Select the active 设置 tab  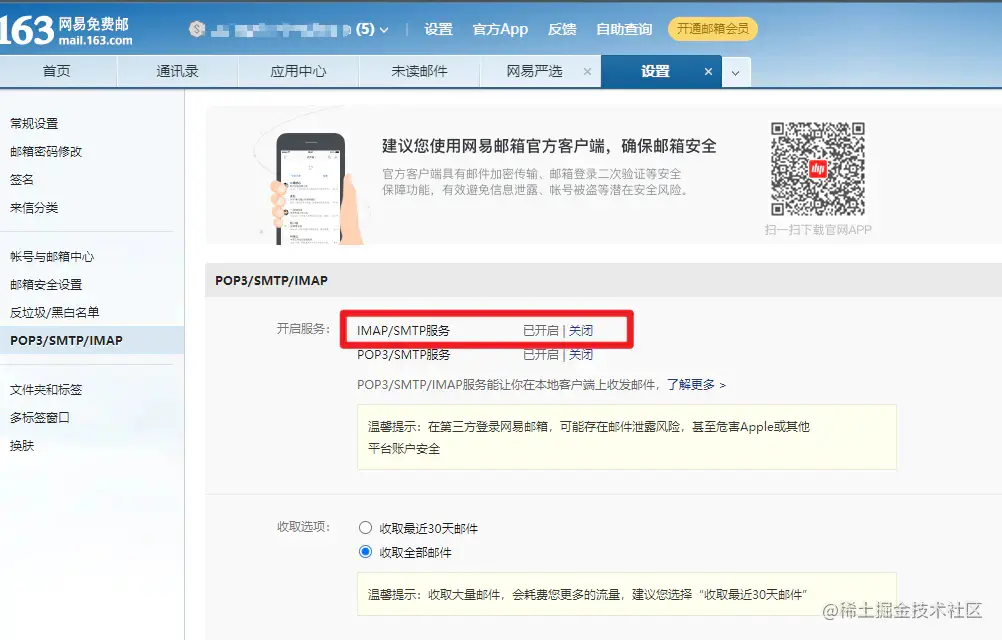pyautogui.click(x=655, y=72)
